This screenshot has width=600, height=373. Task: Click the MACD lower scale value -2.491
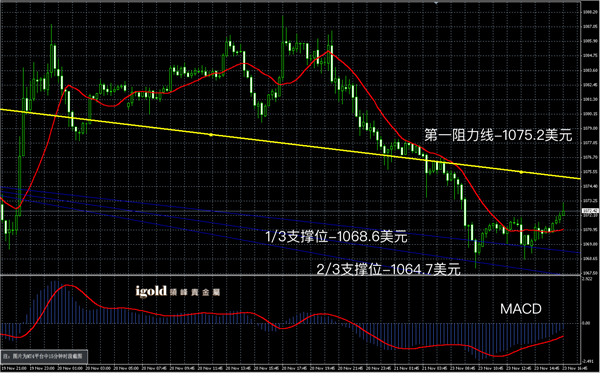pos(587,361)
